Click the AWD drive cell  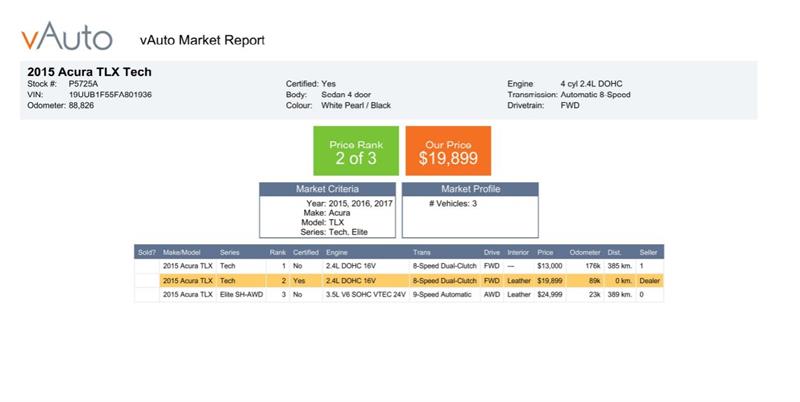click(492, 294)
